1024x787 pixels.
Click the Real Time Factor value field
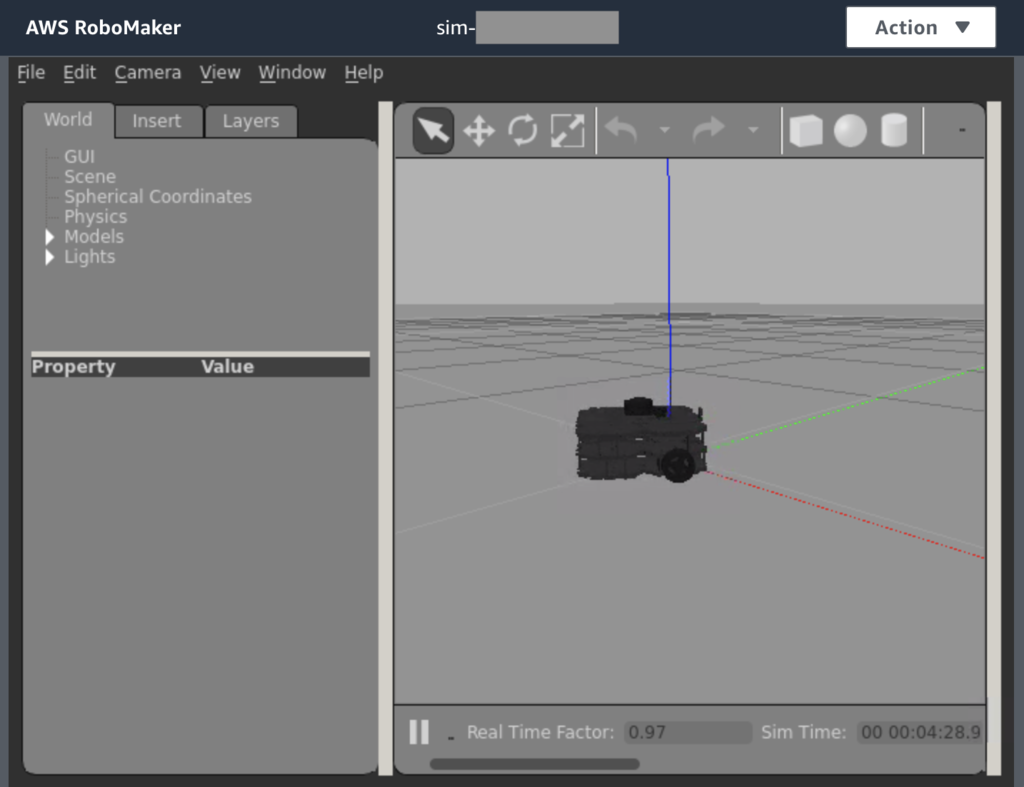(x=688, y=732)
